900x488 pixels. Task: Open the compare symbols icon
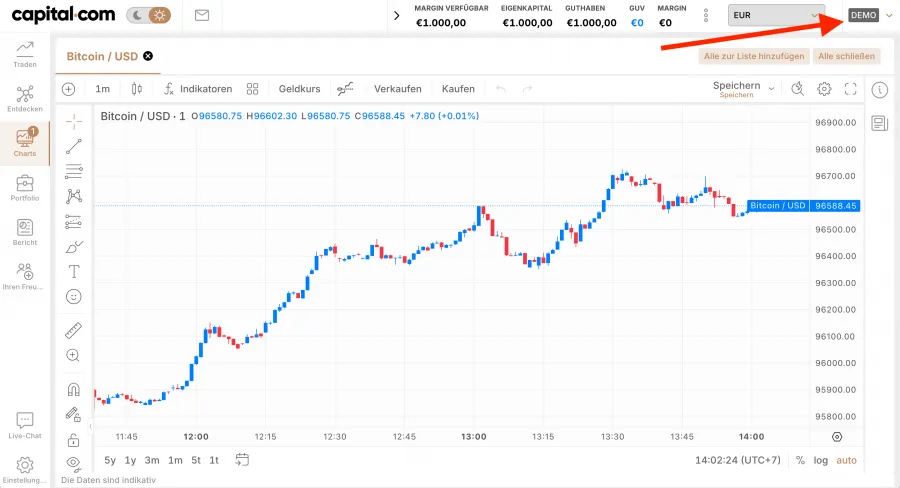[x=345, y=89]
